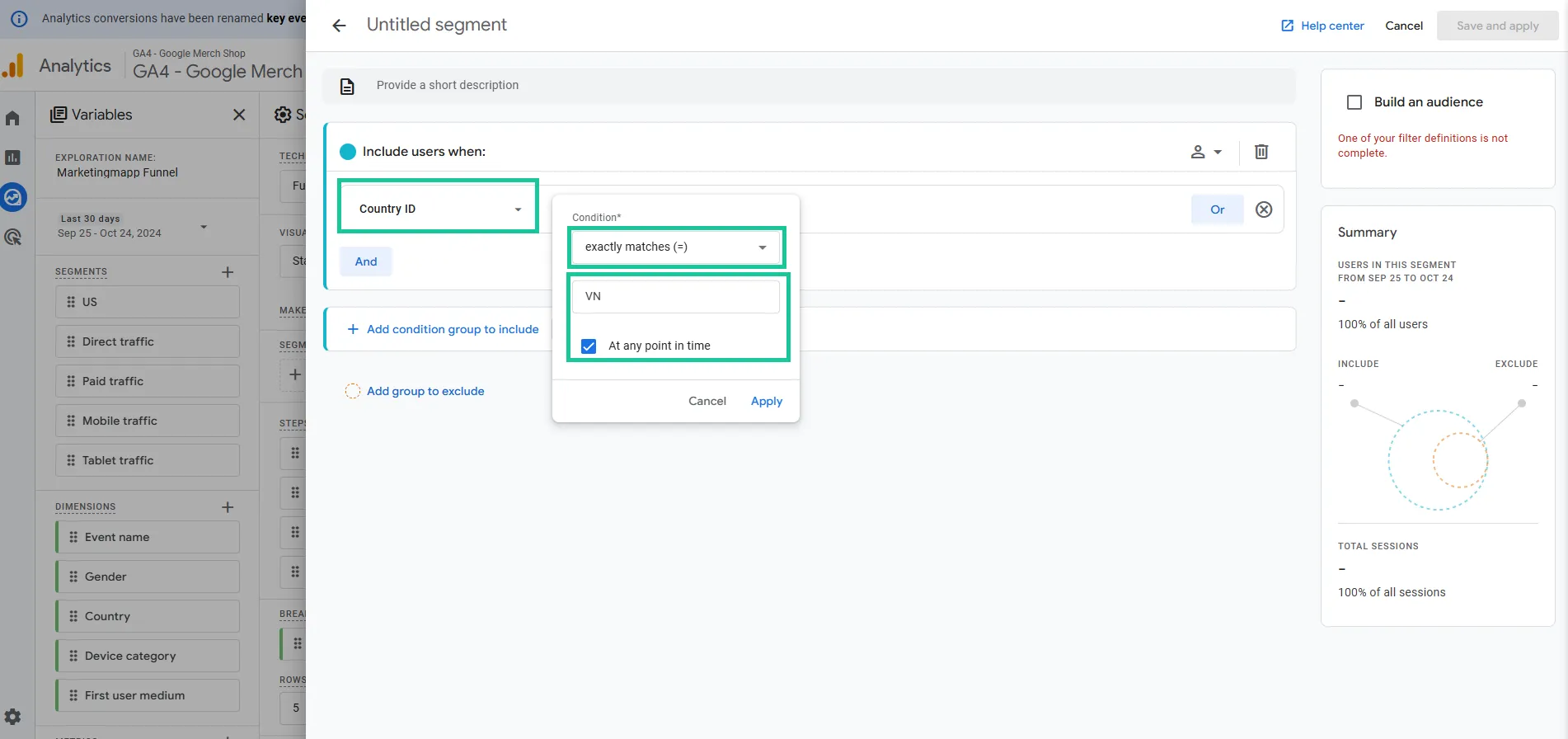Select the US segment
The height and width of the screenshot is (739, 1568).
tap(148, 302)
